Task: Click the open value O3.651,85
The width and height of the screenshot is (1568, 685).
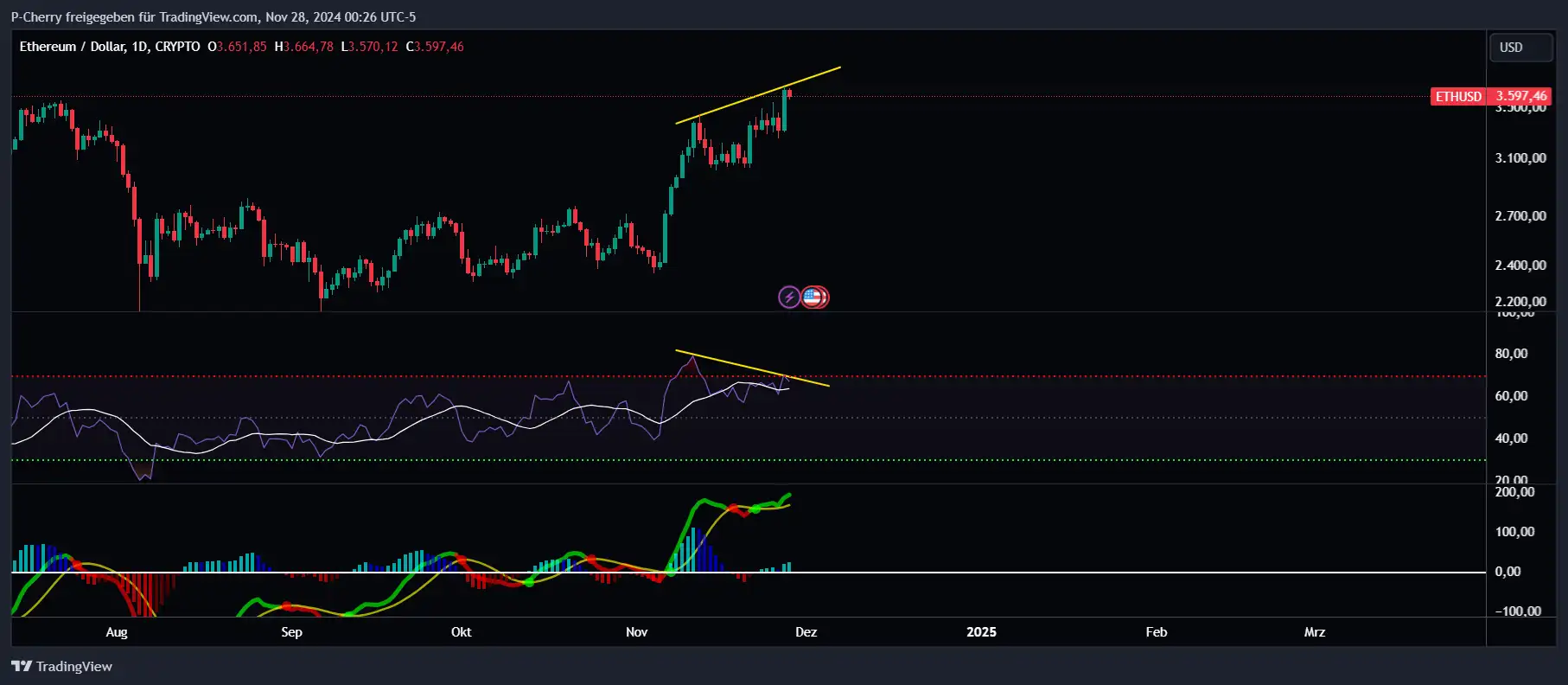Action: (x=237, y=47)
